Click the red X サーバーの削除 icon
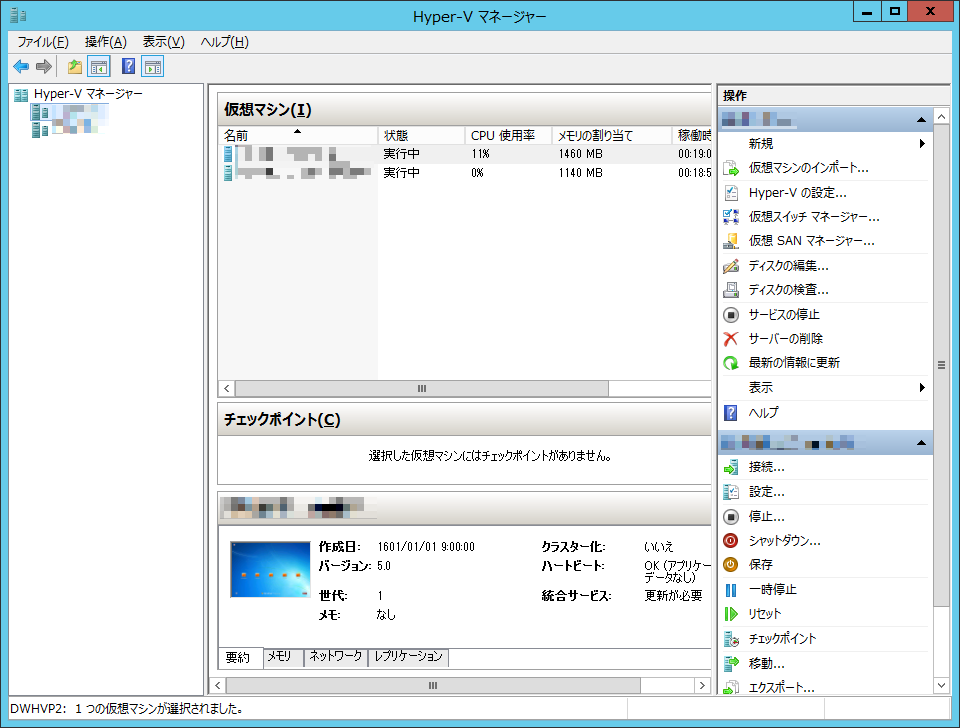Viewport: 960px width, 728px height. coord(731,339)
